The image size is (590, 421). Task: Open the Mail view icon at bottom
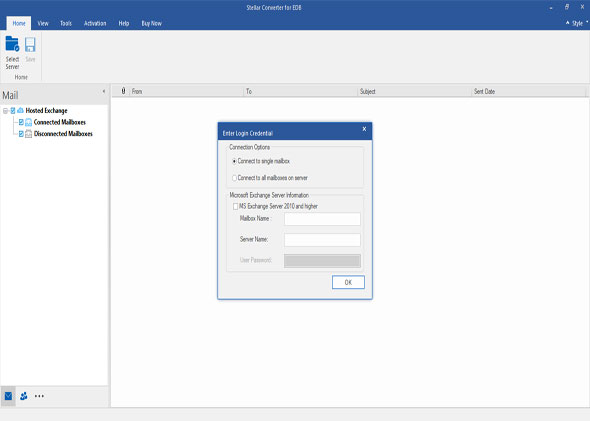click(8, 396)
